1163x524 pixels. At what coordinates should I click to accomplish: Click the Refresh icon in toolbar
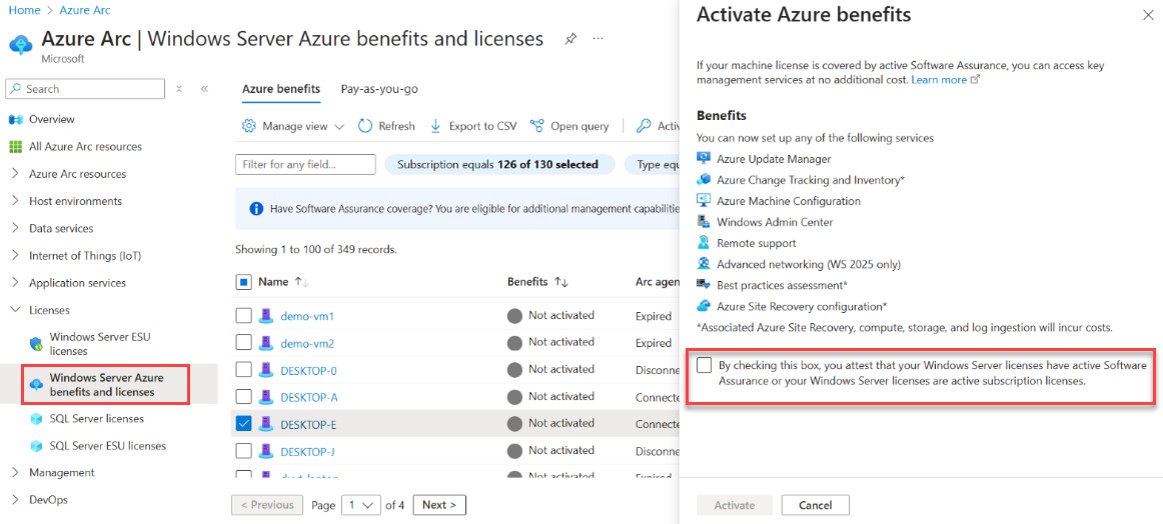[365, 126]
